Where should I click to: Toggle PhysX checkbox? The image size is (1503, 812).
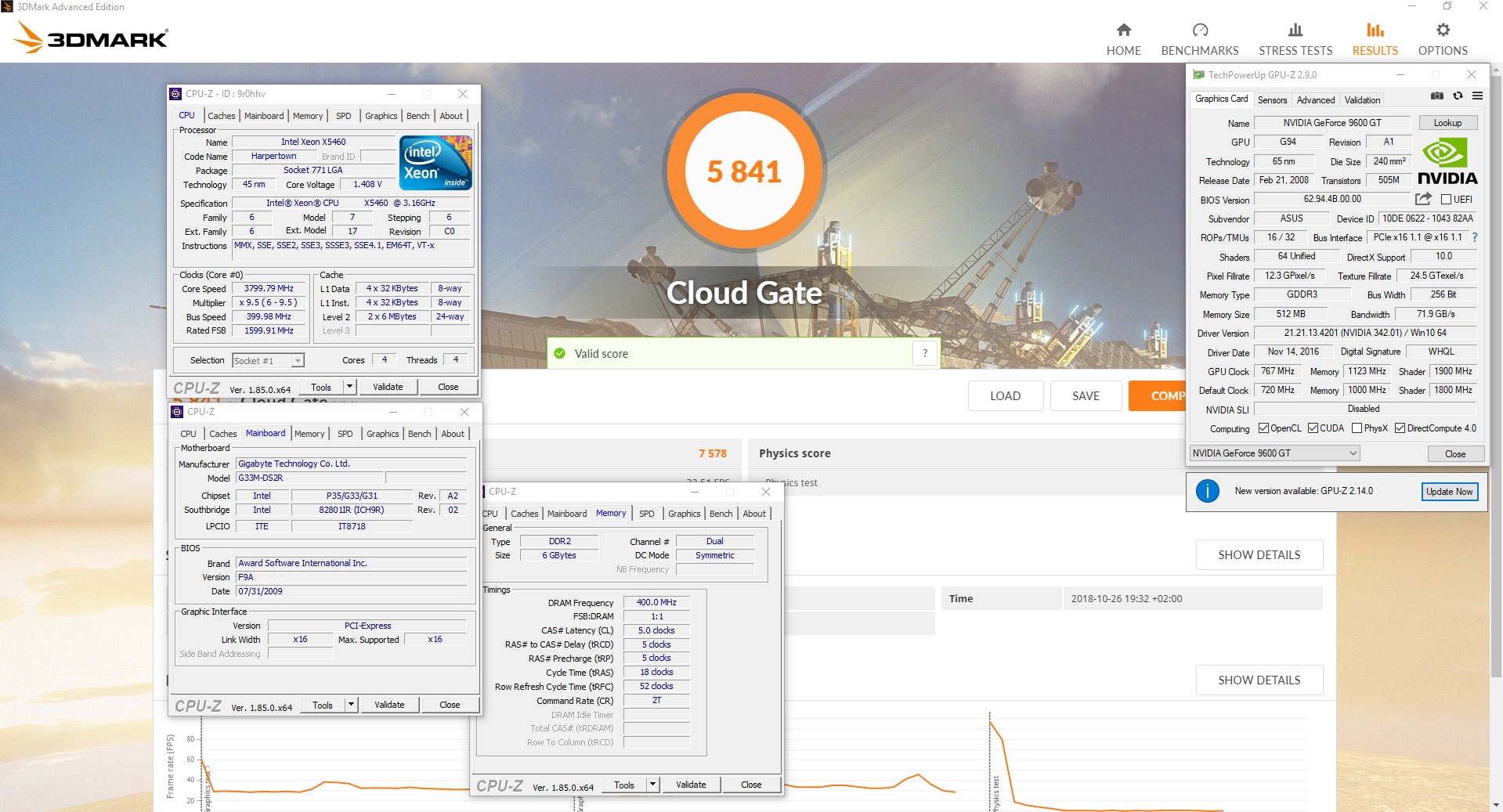click(1357, 428)
